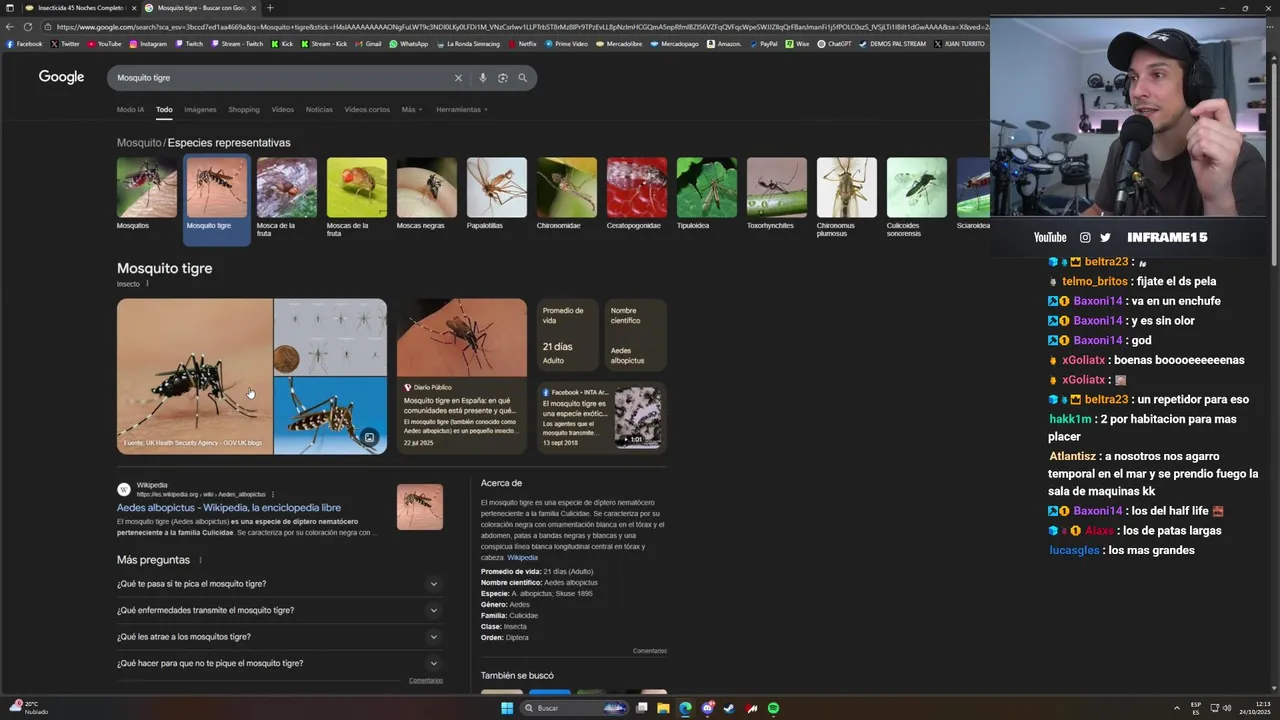Image resolution: width=1280 pixels, height=720 pixels.
Task: Open the WhatsApp bookmark
Action: point(408,44)
